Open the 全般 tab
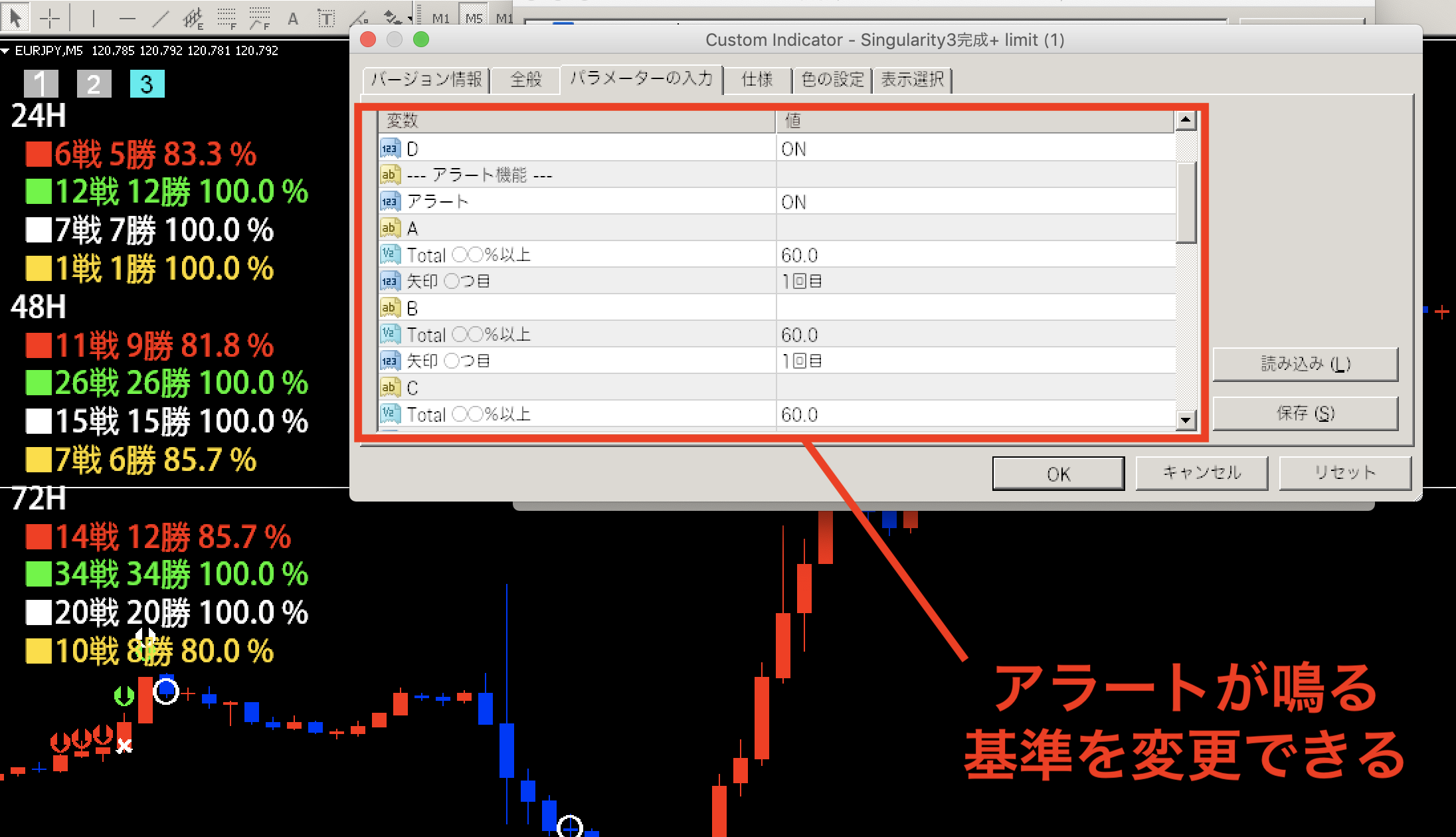This screenshot has width=1456, height=837. coord(526,80)
